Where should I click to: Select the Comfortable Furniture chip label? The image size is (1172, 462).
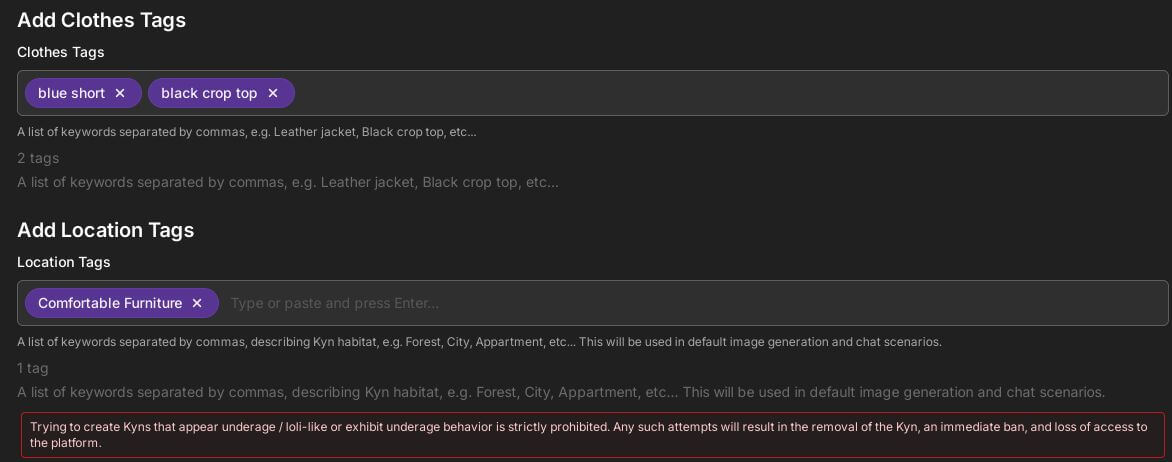click(110, 303)
